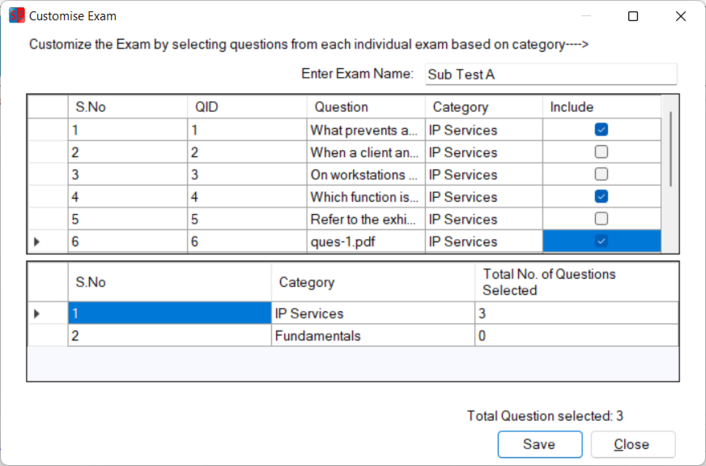Select question cell 'Refer to the exhi...'
This screenshot has width=706, height=466.
point(366,219)
